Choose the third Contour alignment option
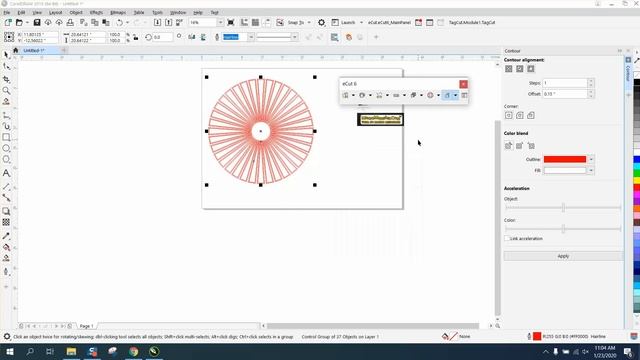The height and width of the screenshot is (360, 640). pyautogui.click(x=531, y=69)
